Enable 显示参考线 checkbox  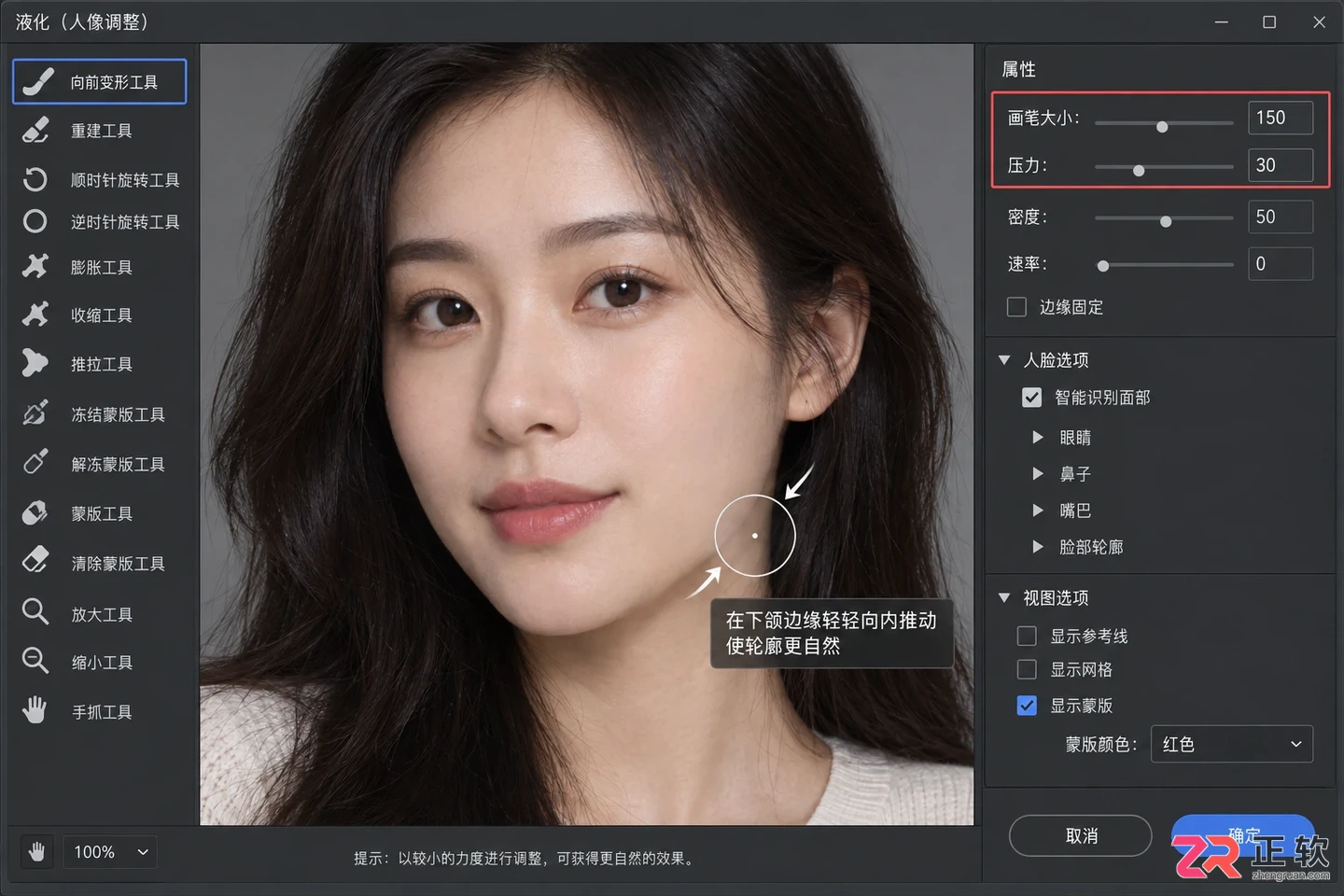point(1027,636)
